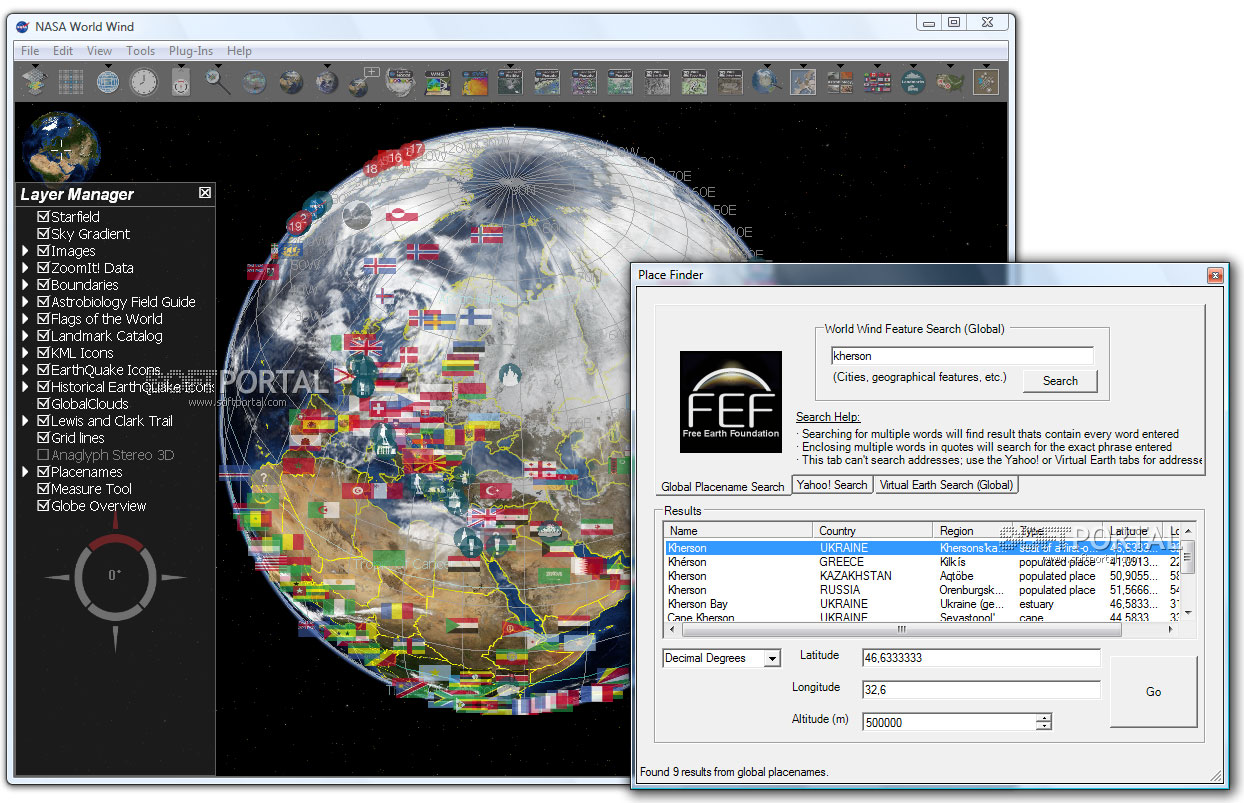Viewport: 1244px width, 803px height.
Task: Close the Layer Manager panel
Action: click(205, 193)
